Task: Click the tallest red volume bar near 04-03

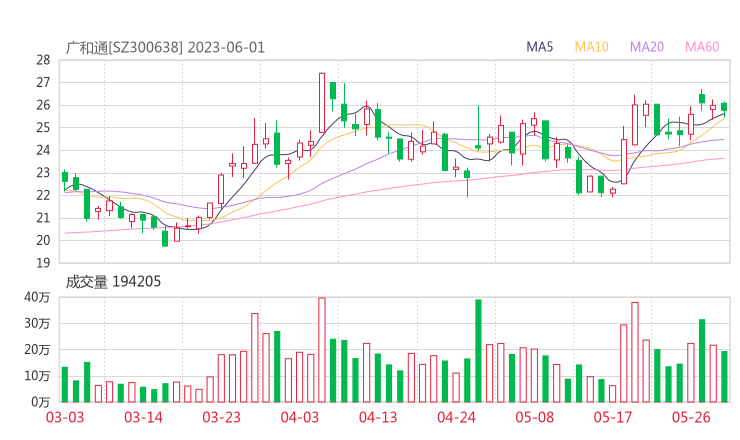Action: 322,350
